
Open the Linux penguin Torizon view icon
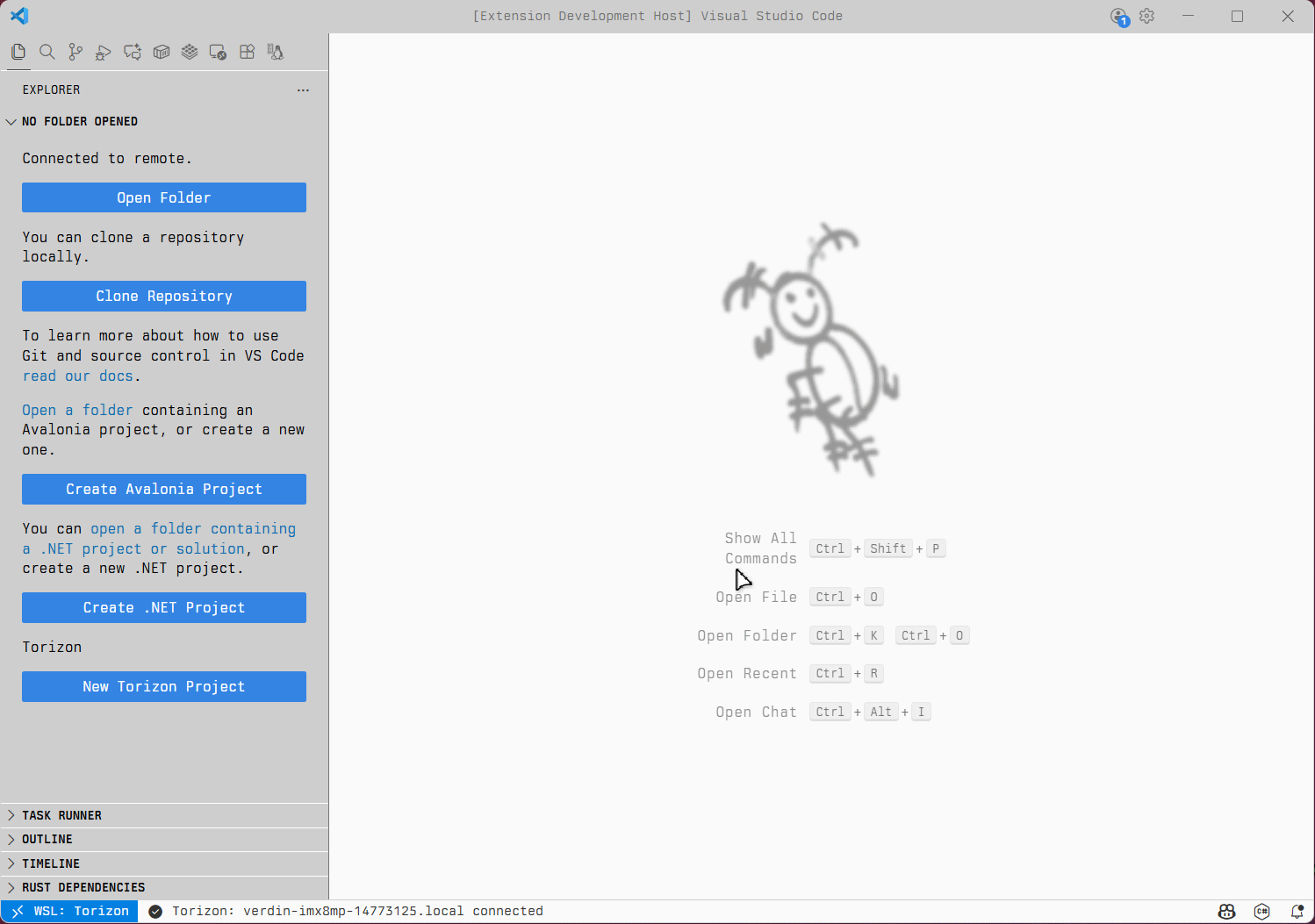tap(276, 53)
